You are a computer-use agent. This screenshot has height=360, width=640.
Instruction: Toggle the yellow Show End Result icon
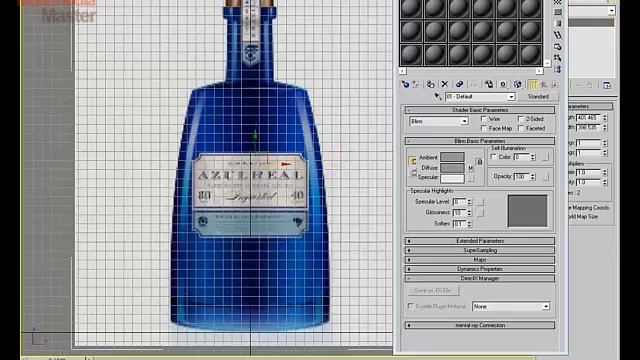pyautogui.click(x=532, y=84)
